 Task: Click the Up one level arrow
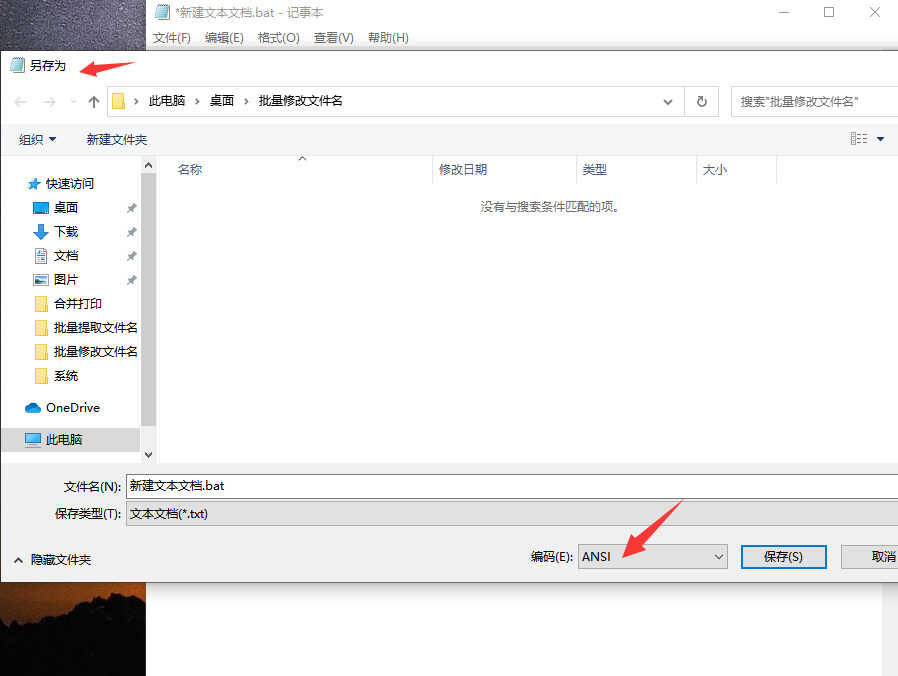click(x=94, y=101)
